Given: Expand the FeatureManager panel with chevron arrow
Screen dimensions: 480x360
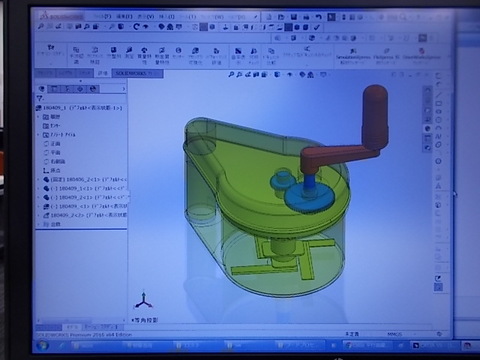Looking at the screenshot, I should (124, 89).
